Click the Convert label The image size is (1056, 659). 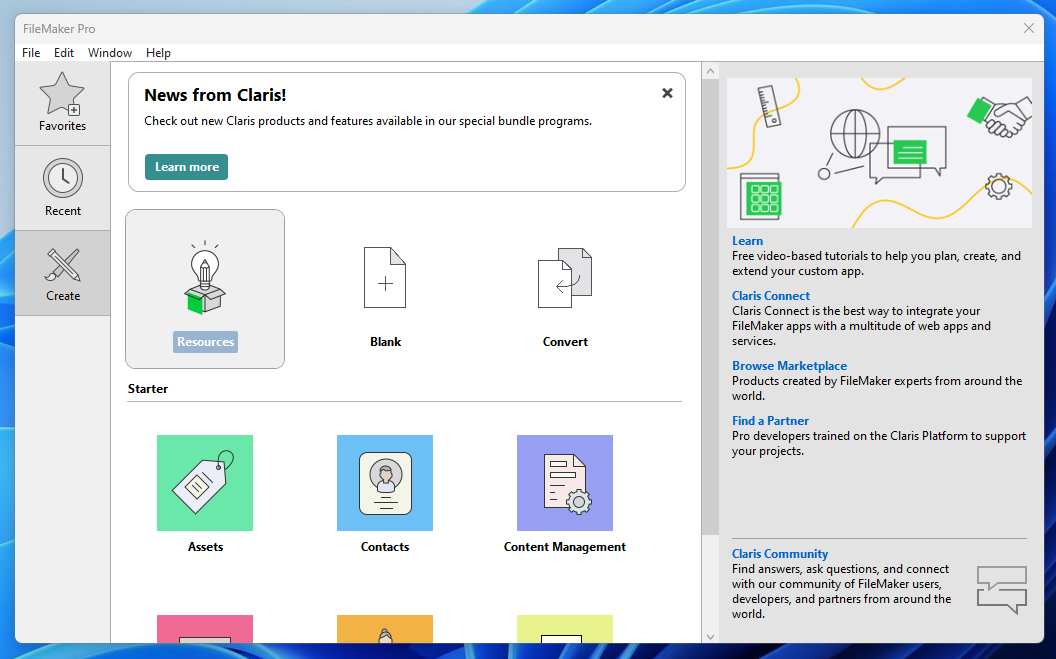[x=565, y=341]
